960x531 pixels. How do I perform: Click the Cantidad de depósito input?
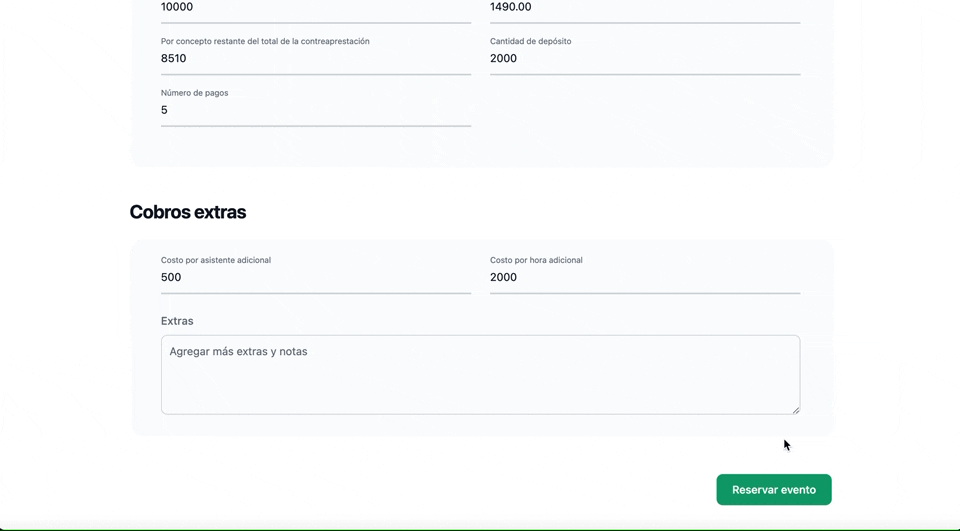[x=644, y=59]
